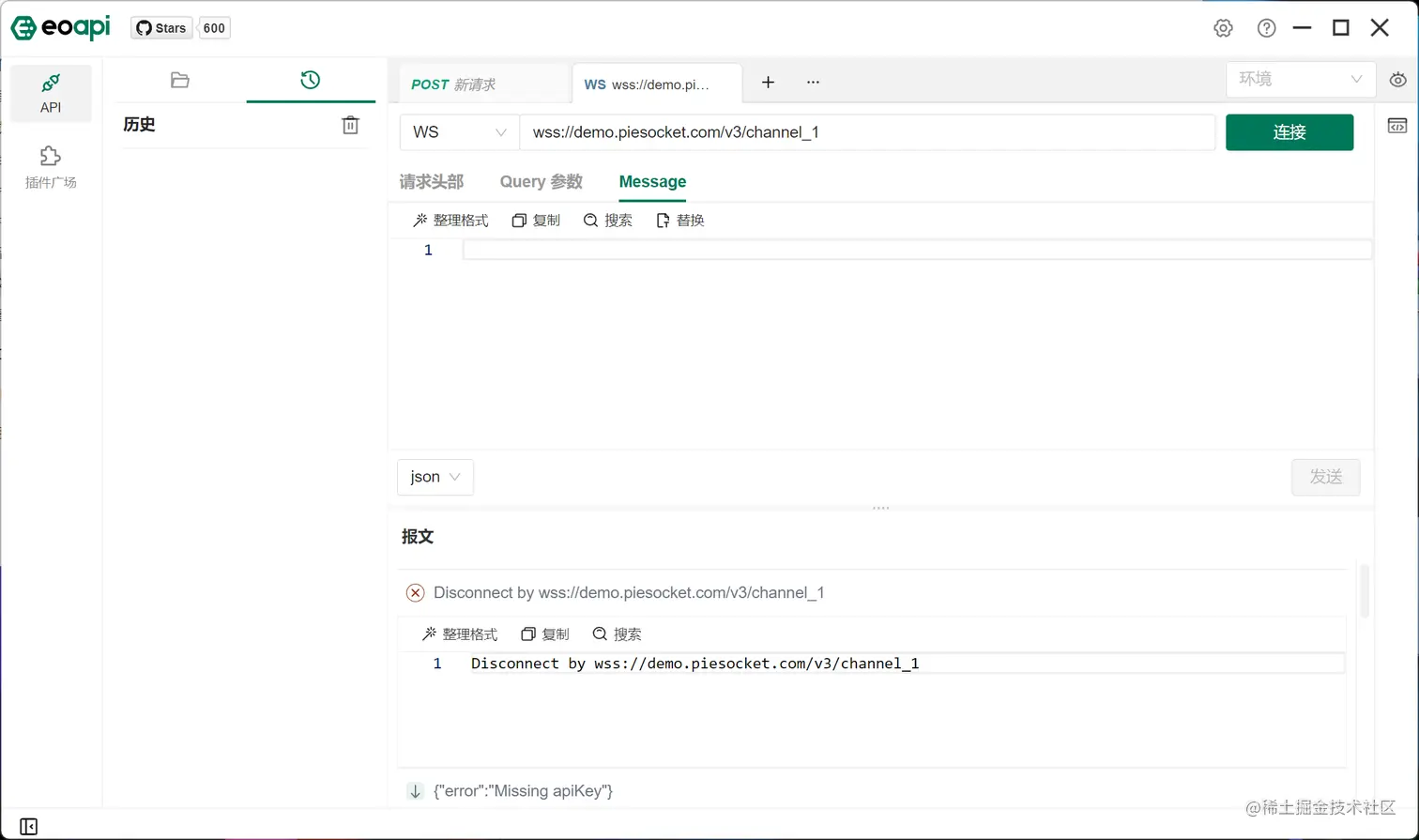Open 插件广场 plugin marketplace
1419x840 pixels.
(51, 168)
